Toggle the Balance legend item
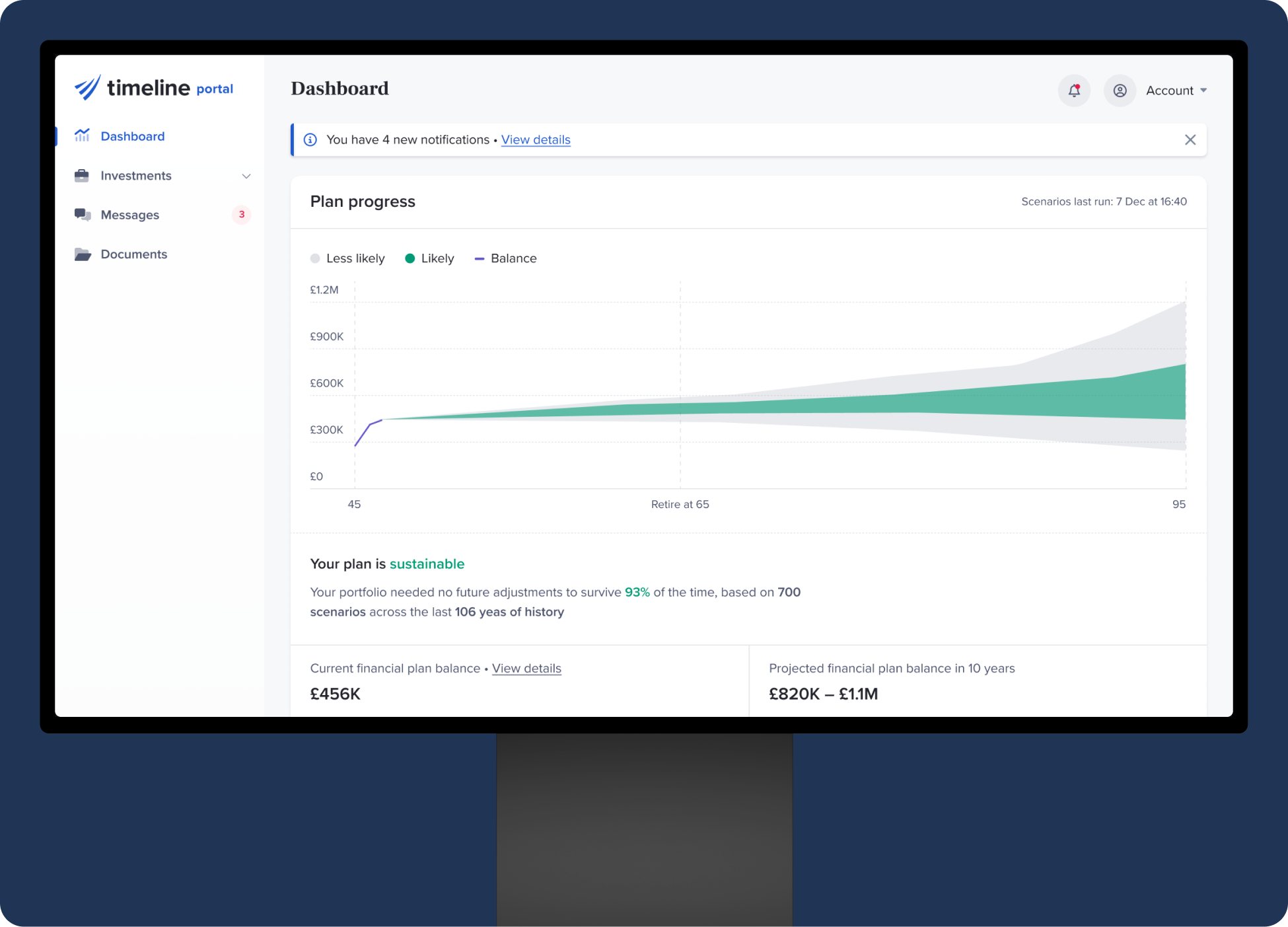The height and width of the screenshot is (927, 1288). tap(505, 258)
